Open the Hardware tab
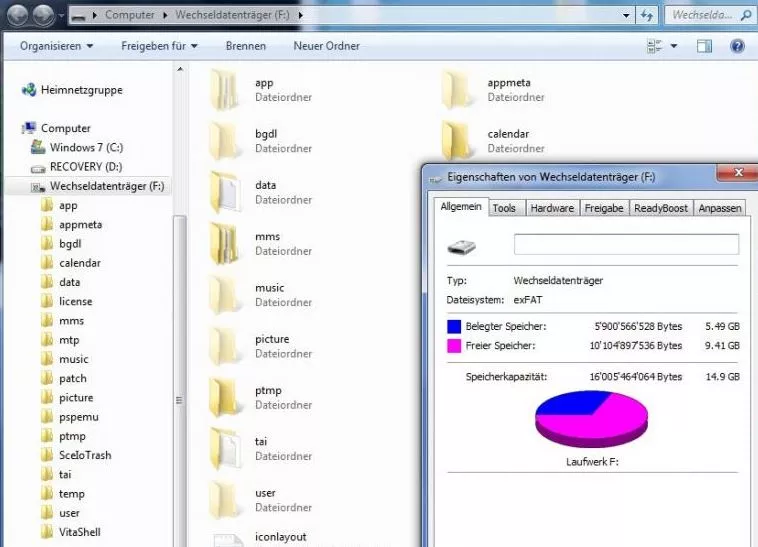758x547 pixels. (552, 208)
